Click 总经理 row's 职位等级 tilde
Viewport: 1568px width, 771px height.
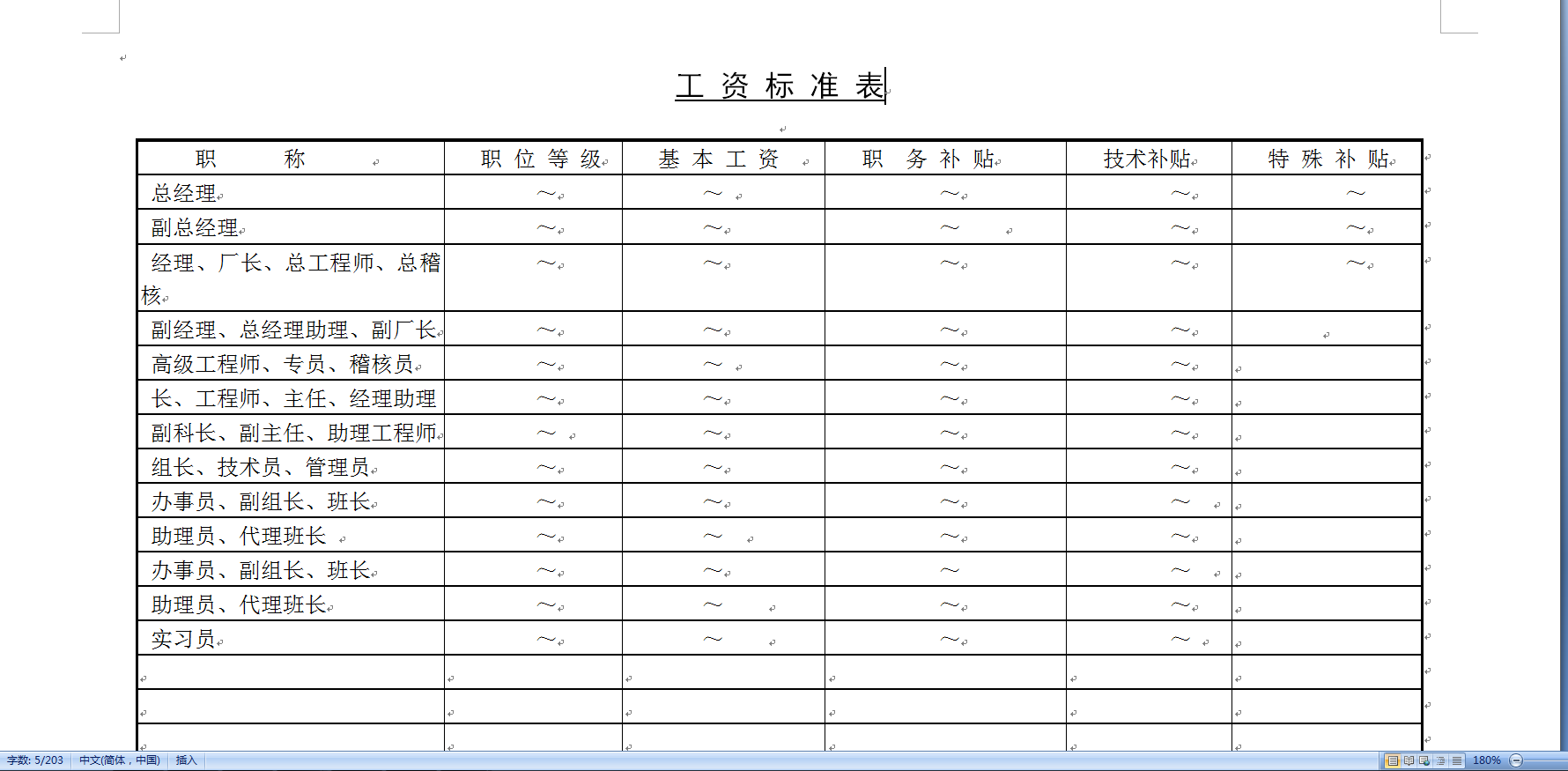click(546, 193)
